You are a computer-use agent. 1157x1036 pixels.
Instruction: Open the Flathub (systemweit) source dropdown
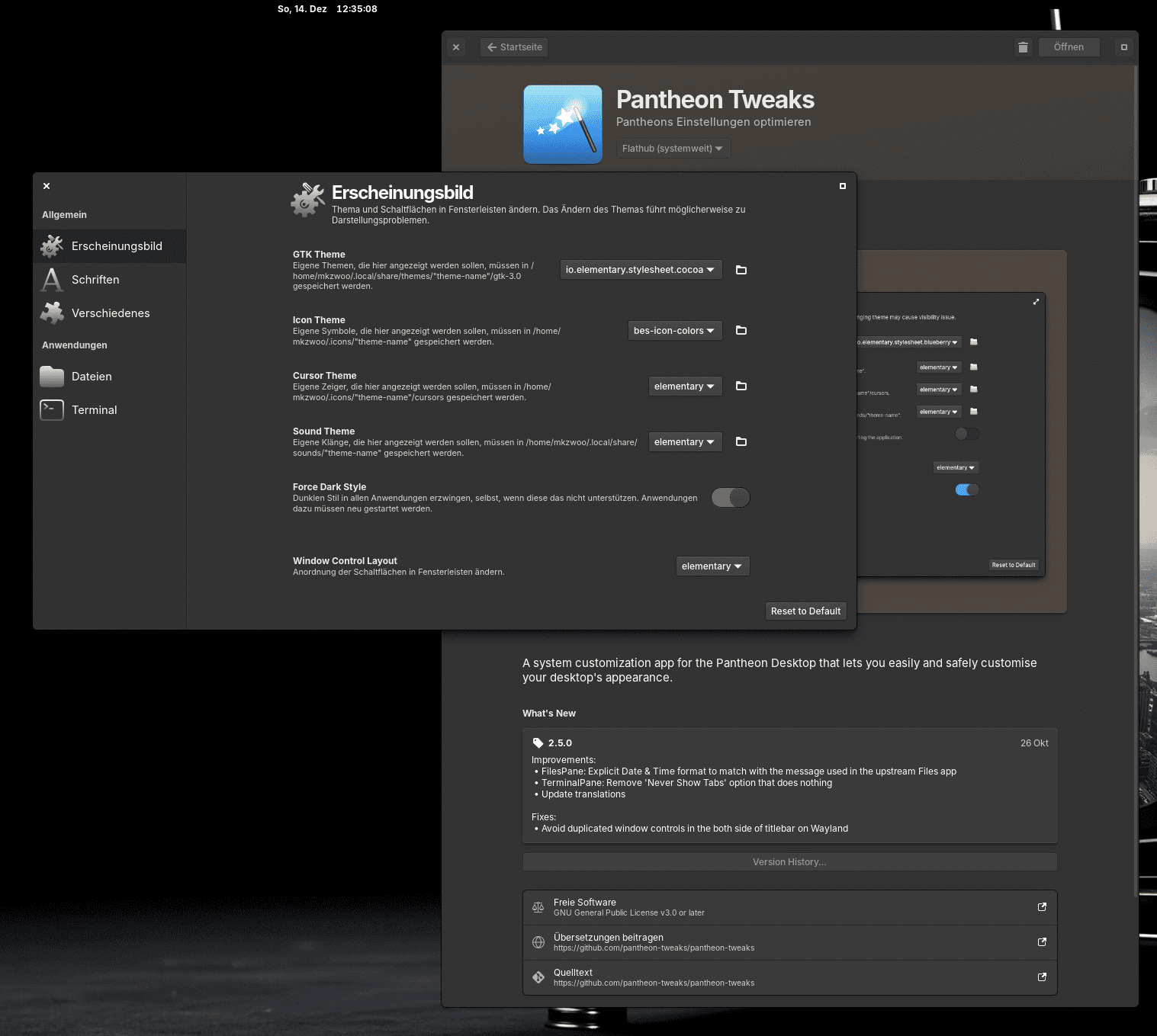tap(673, 149)
